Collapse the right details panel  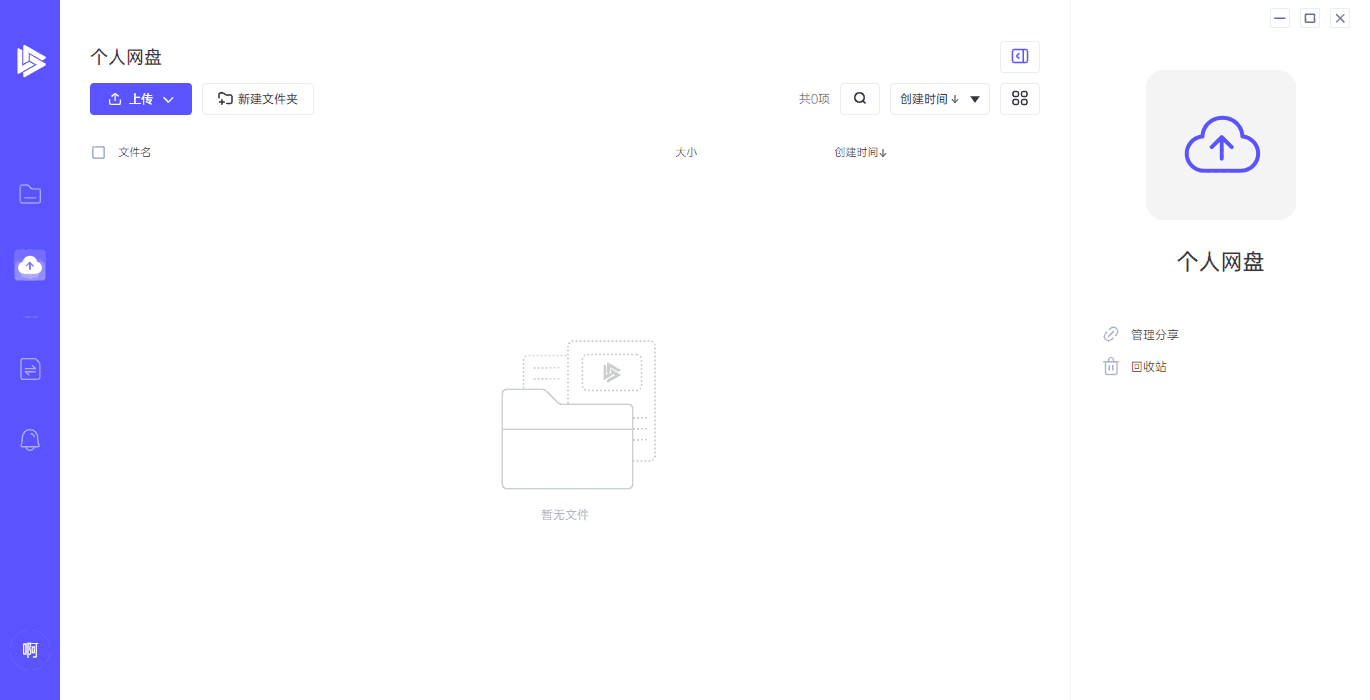(x=1019, y=56)
